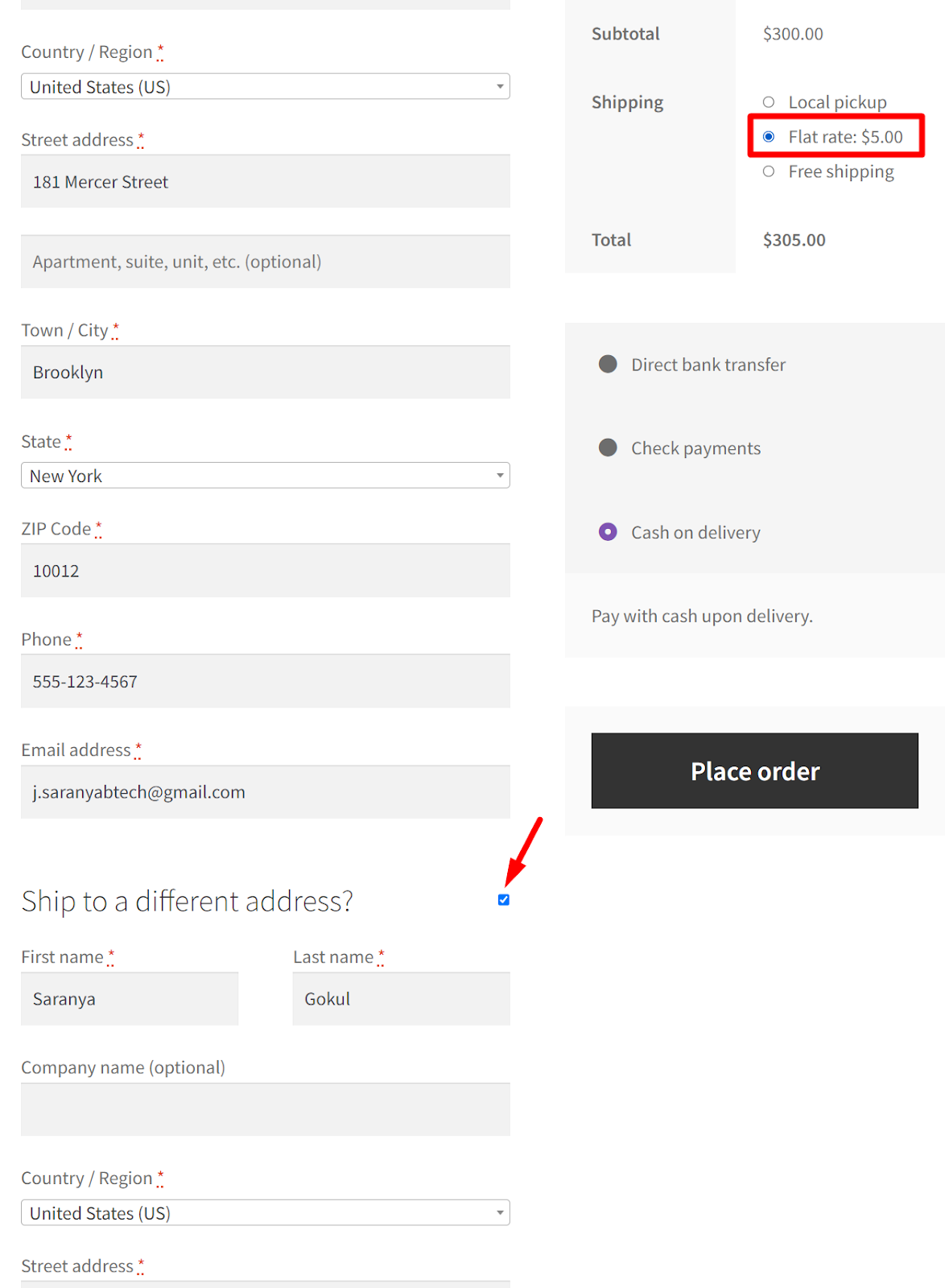Open the shipping address Country / Region dropdown

pyautogui.click(x=265, y=1212)
